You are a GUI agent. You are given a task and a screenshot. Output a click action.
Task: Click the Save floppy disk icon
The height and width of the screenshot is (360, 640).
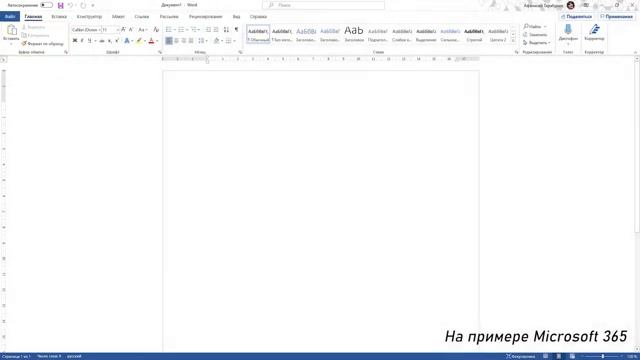point(61,5)
